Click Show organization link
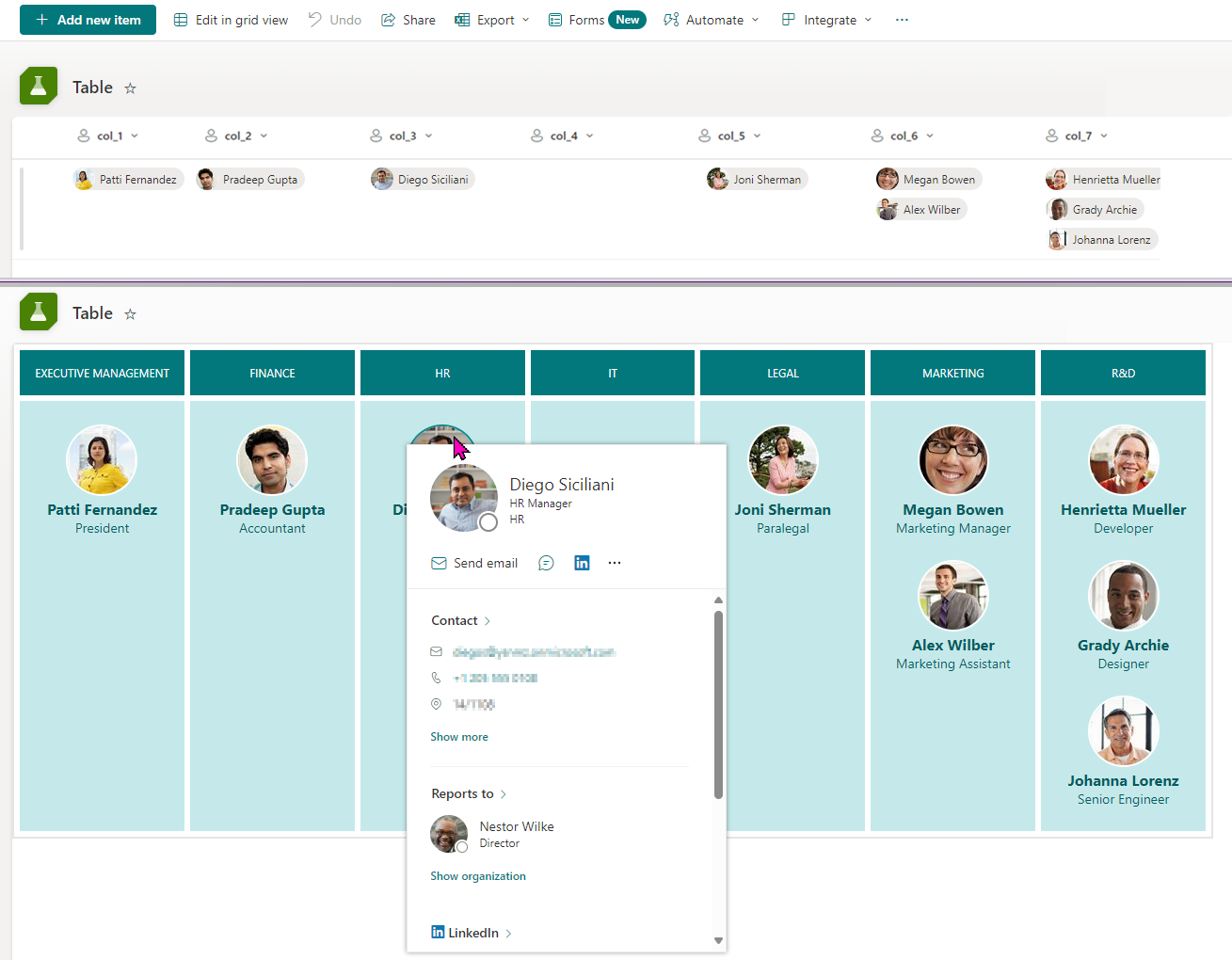 click(478, 876)
